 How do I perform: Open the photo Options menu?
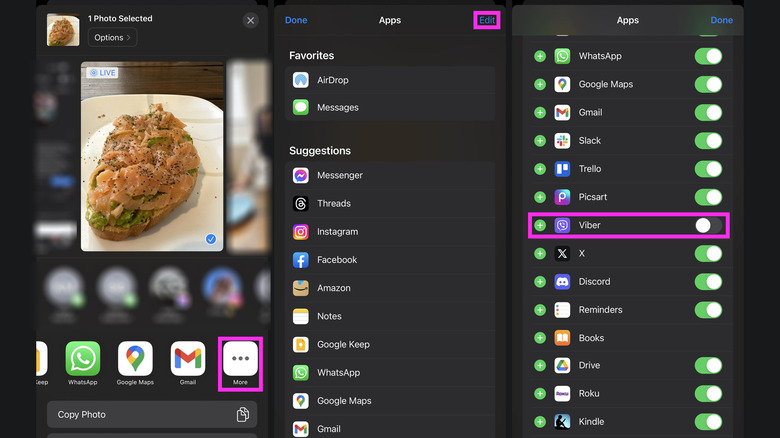point(112,38)
